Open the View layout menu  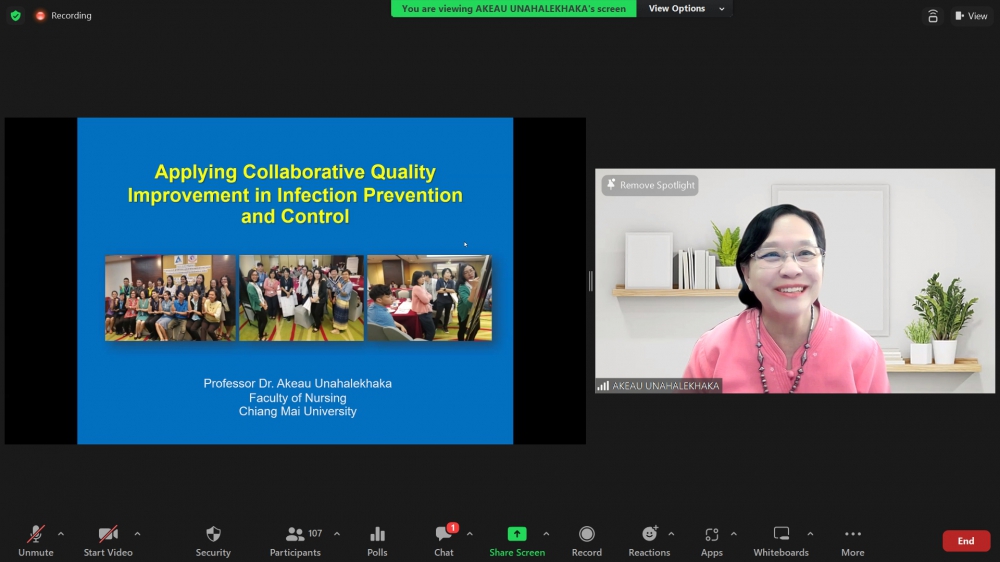coord(970,16)
